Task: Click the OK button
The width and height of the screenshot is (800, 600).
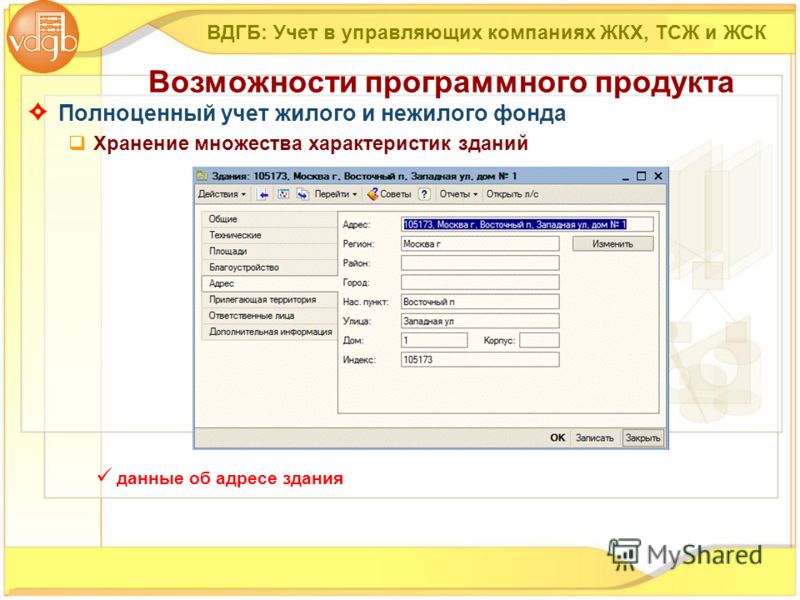Action: point(558,438)
